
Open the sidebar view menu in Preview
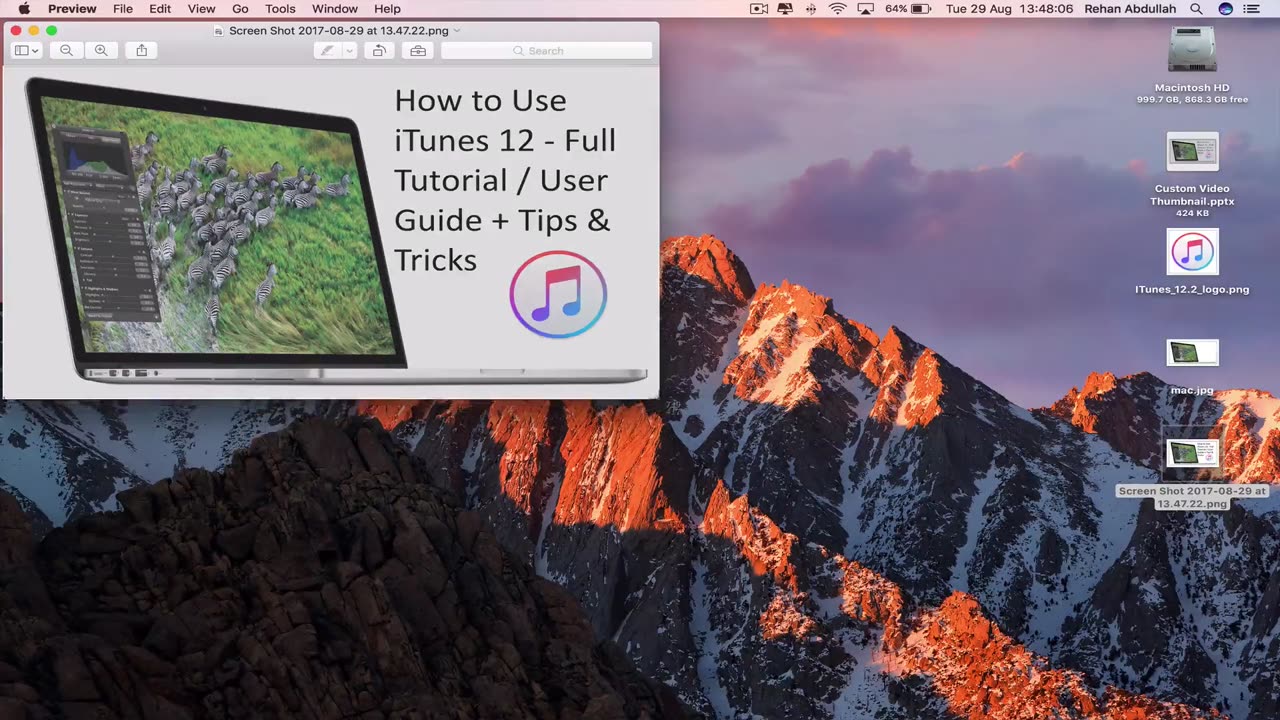point(26,50)
